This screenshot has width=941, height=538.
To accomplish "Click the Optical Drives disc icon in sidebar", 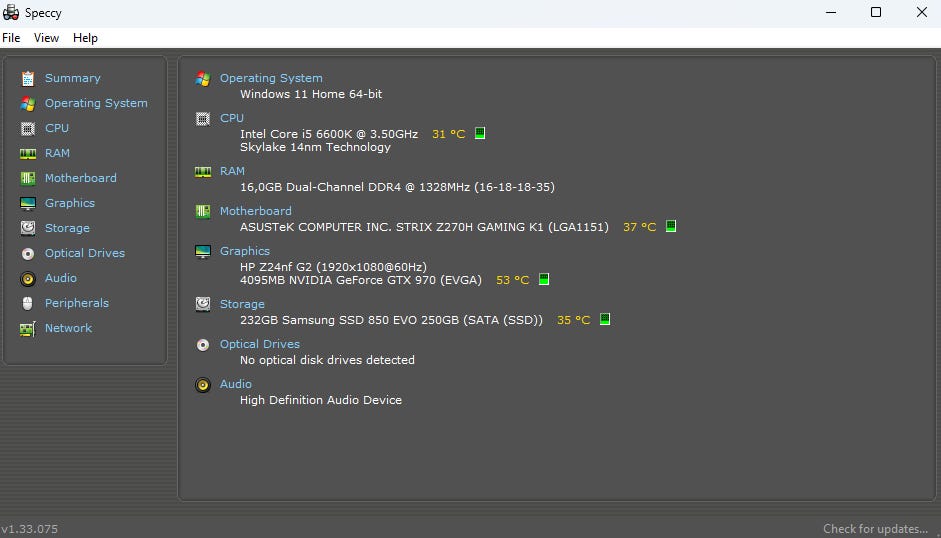I will click(x=28, y=253).
